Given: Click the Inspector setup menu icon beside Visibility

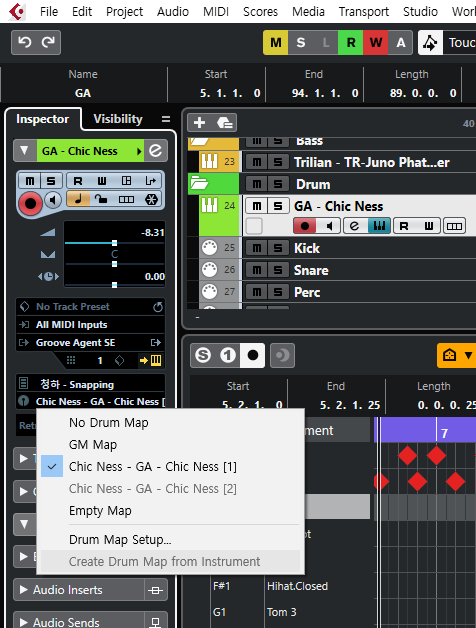Looking at the screenshot, I should coord(166,119).
